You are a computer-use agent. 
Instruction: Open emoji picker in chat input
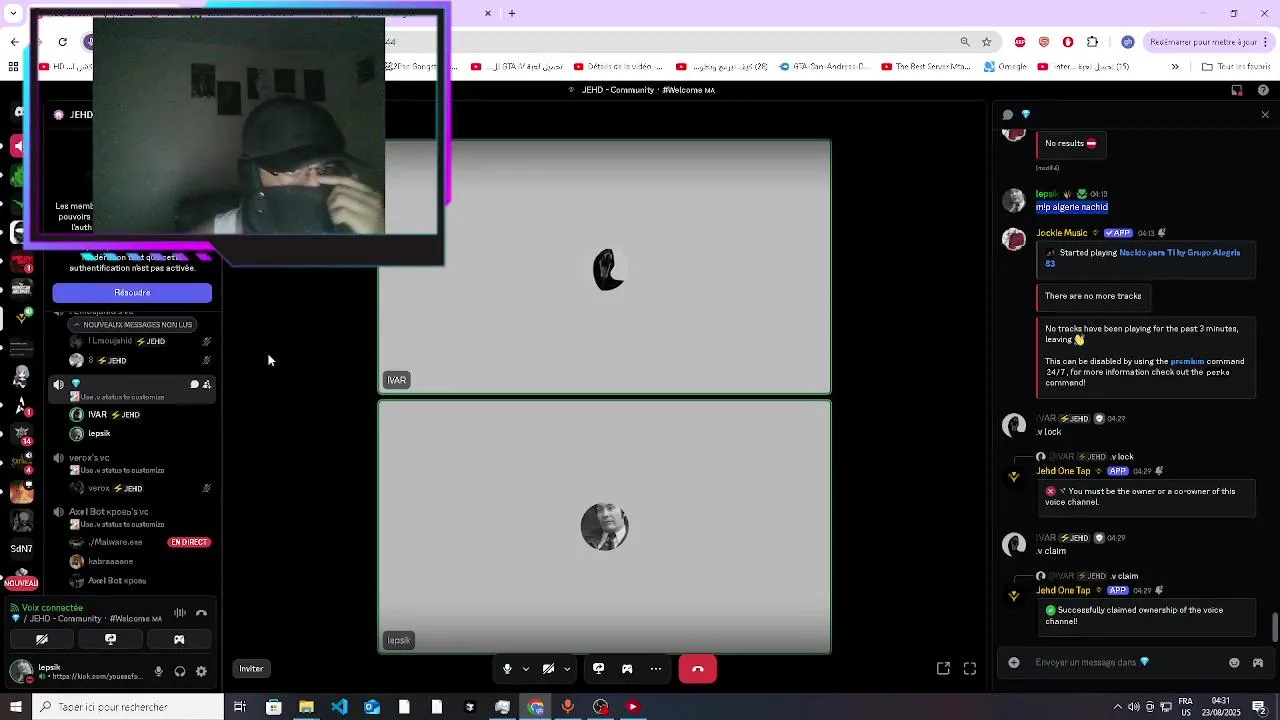(x=1234, y=662)
